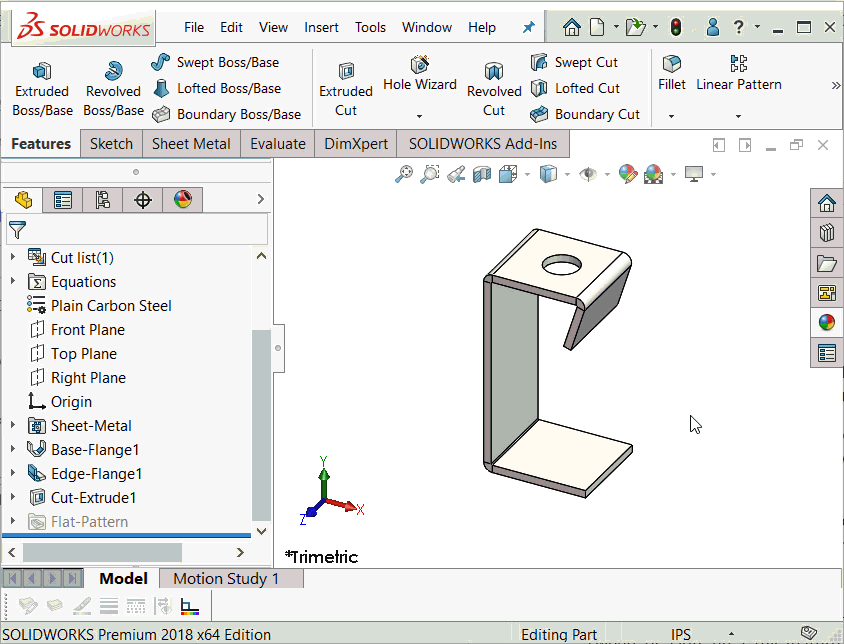
Task: Expand the Cut list folder
Action: coord(12,257)
